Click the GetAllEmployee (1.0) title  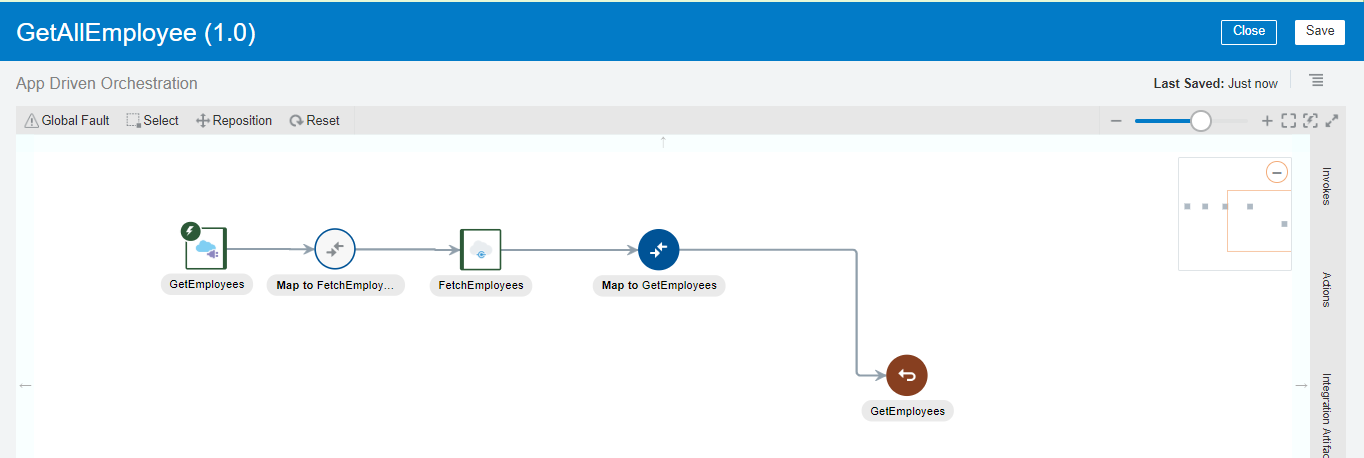pos(136,32)
